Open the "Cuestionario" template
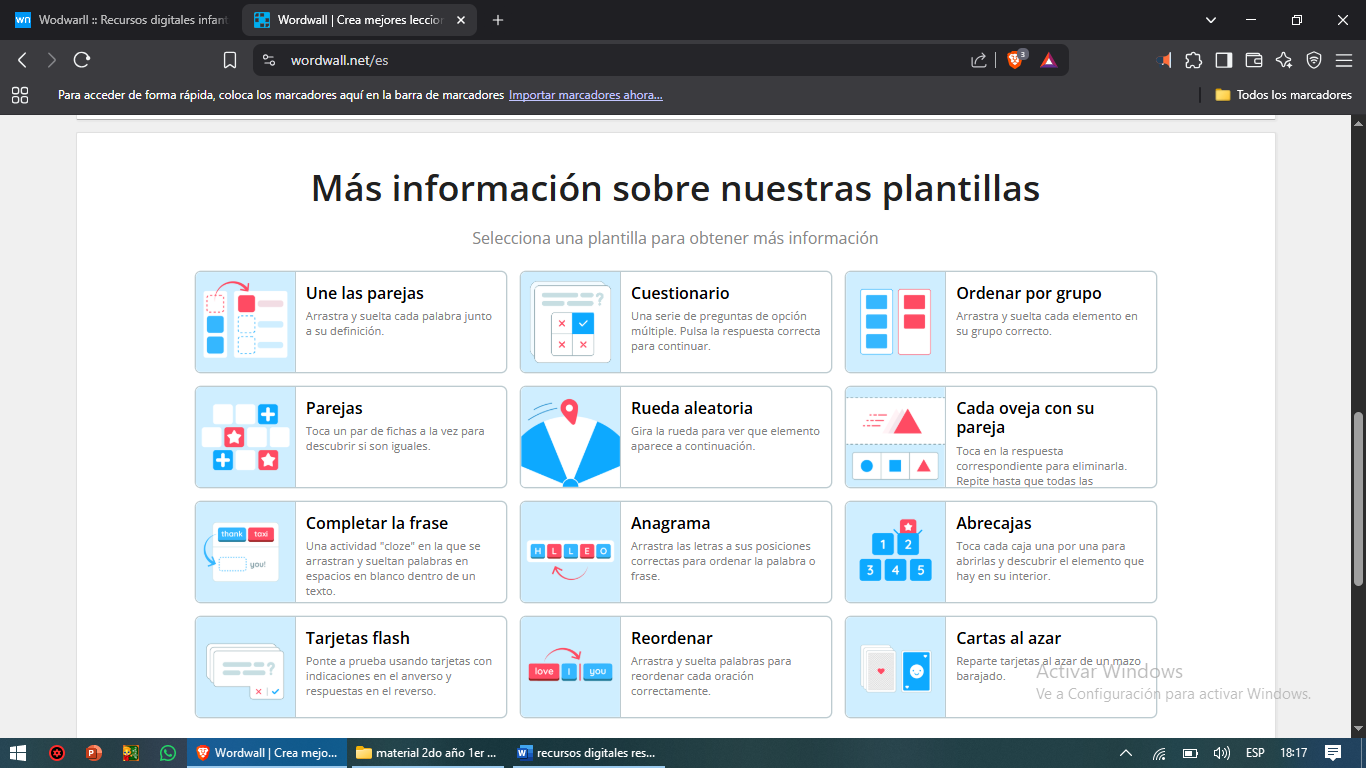Screen dimensions: 1366x768 [x=675, y=322]
